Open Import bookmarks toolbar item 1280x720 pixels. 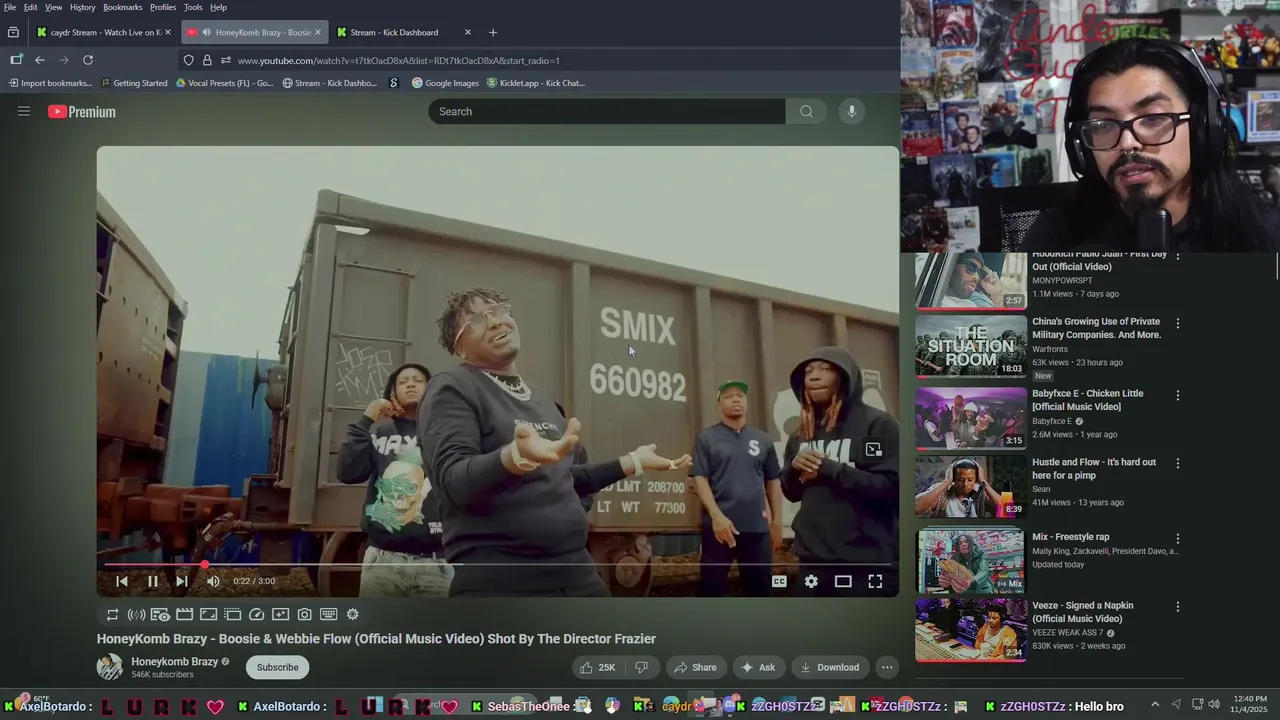pos(50,83)
